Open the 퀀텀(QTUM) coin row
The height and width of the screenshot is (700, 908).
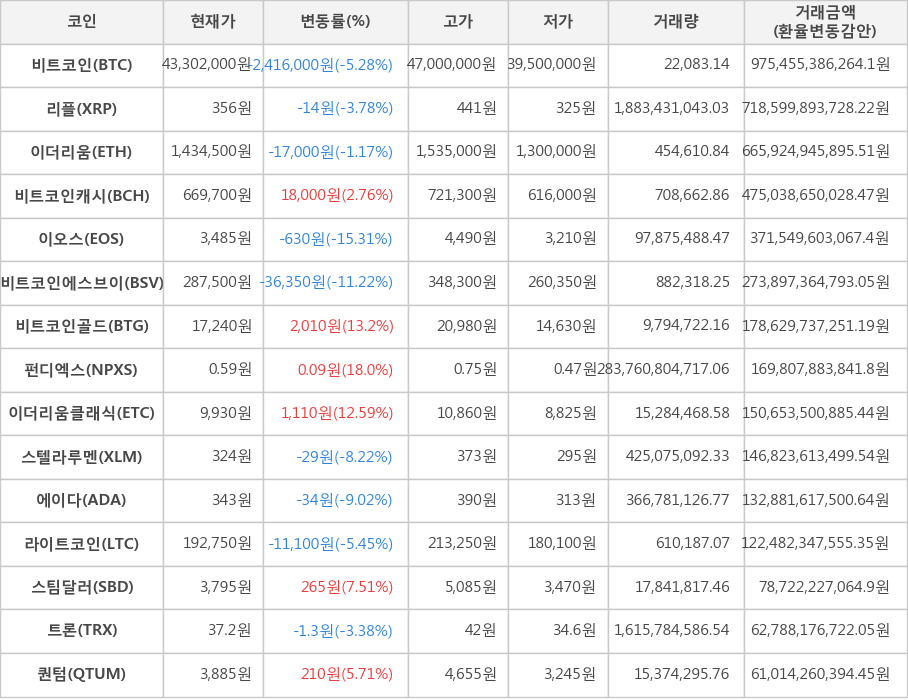(x=82, y=674)
